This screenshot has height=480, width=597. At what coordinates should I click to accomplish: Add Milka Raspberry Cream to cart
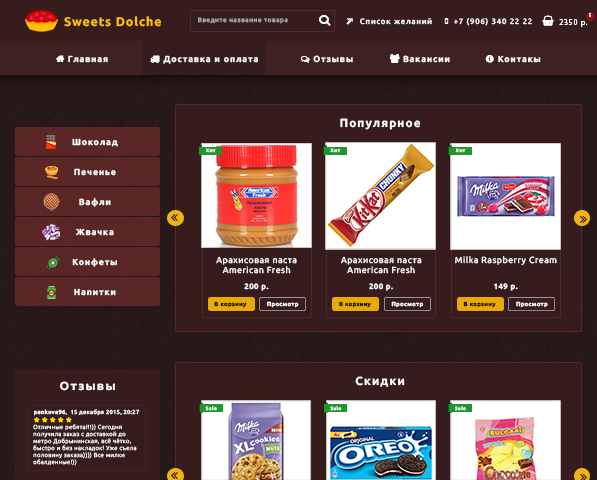480,304
